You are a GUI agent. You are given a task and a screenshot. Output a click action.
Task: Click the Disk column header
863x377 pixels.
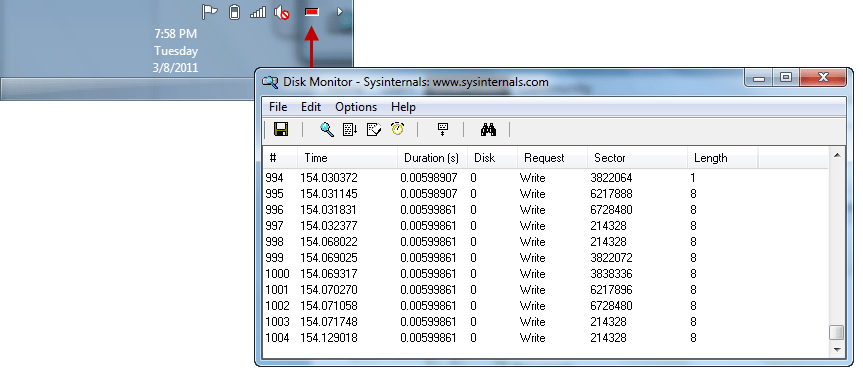tap(492, 158)
